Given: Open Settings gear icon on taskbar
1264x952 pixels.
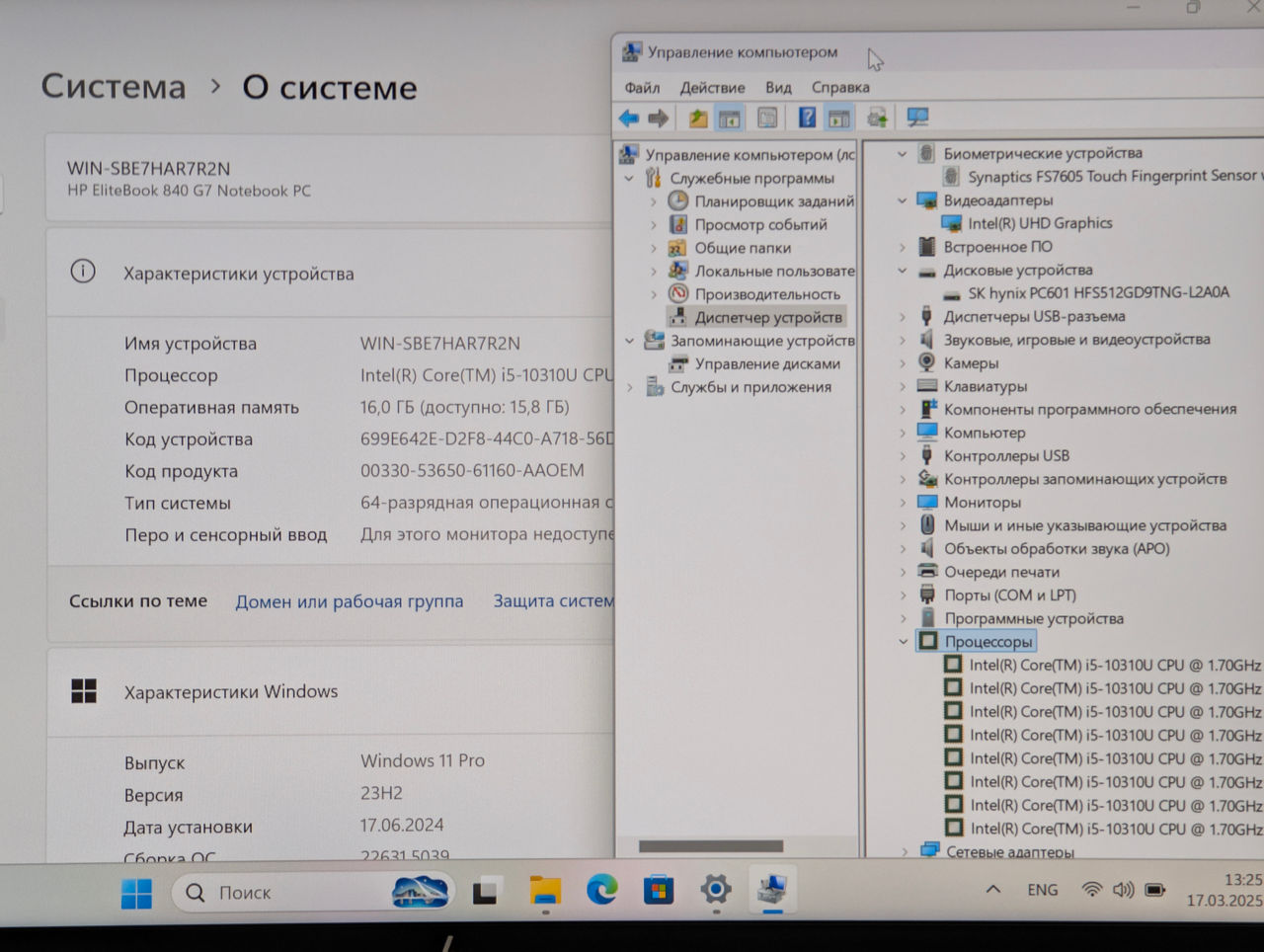Looking at the screenshot, I should point(716,890).
